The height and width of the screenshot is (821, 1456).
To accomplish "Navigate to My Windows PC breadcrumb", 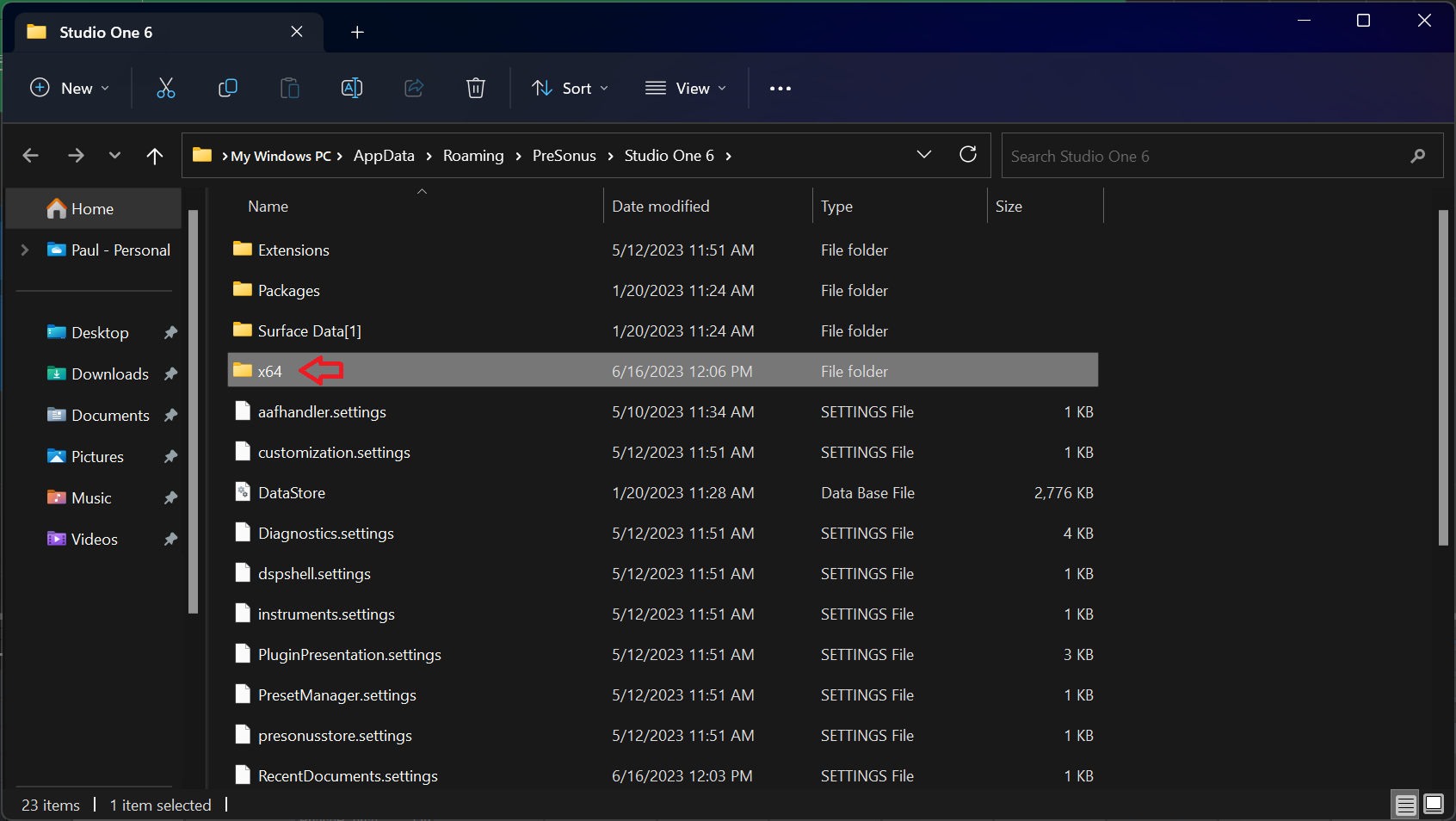I will (281, 156).
